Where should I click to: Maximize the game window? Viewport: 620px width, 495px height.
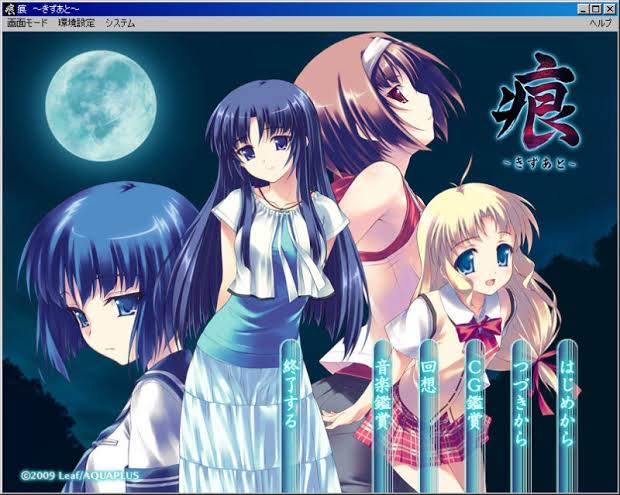[x=596, y=8]
